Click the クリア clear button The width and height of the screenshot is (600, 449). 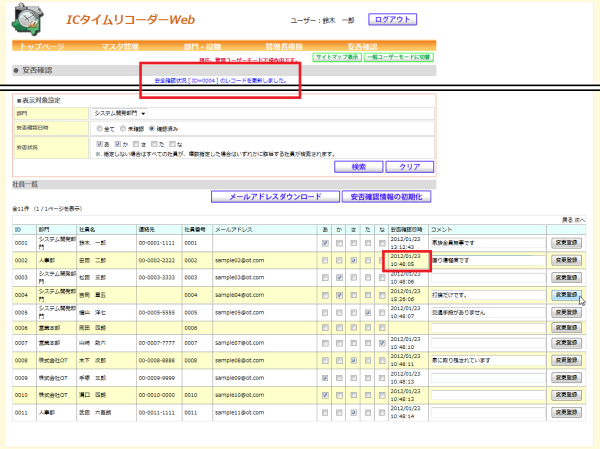pyautogui.click(x=410, y=167)
